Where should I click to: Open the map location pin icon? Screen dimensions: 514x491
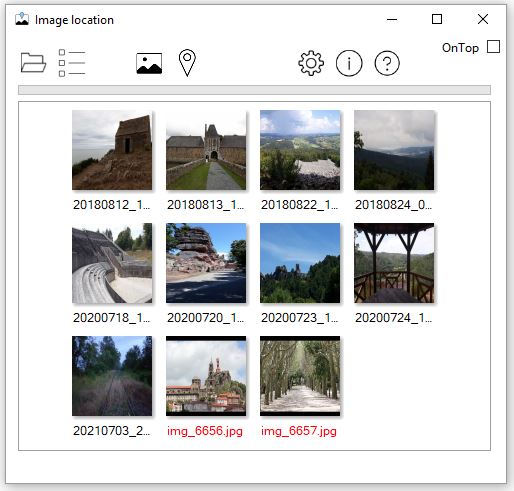point(187,63)
